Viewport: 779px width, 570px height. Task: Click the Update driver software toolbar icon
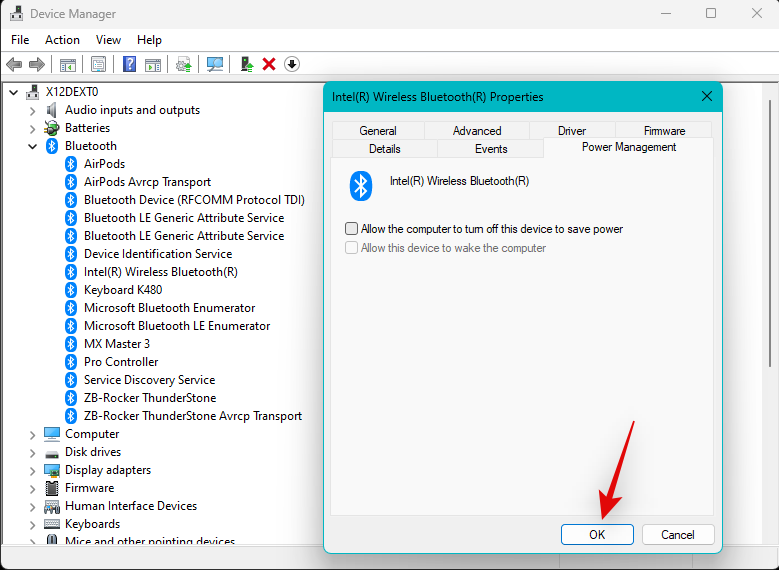coord(184,65)
